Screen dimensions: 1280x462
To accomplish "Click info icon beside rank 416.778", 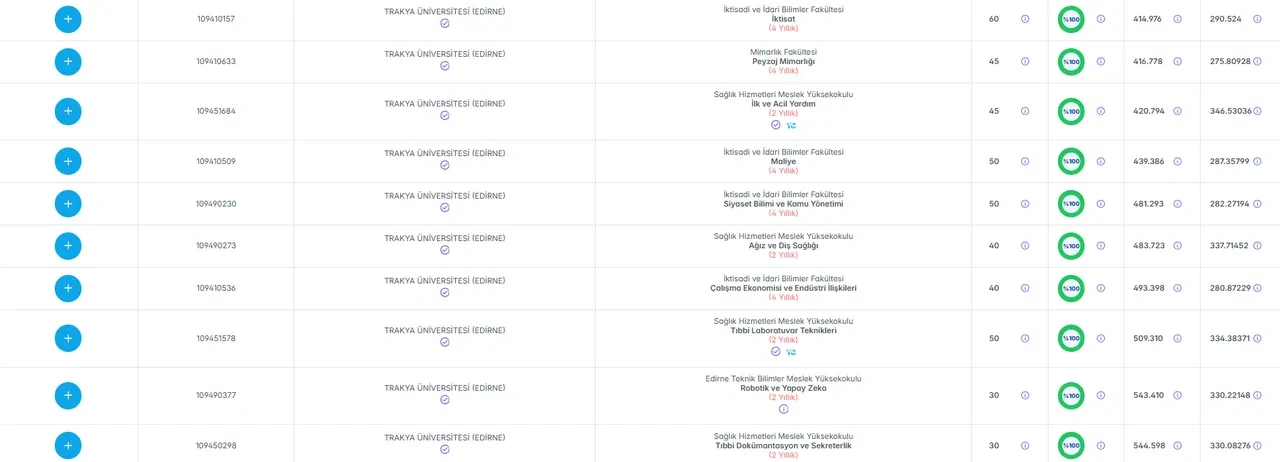I will point(1177,61).
